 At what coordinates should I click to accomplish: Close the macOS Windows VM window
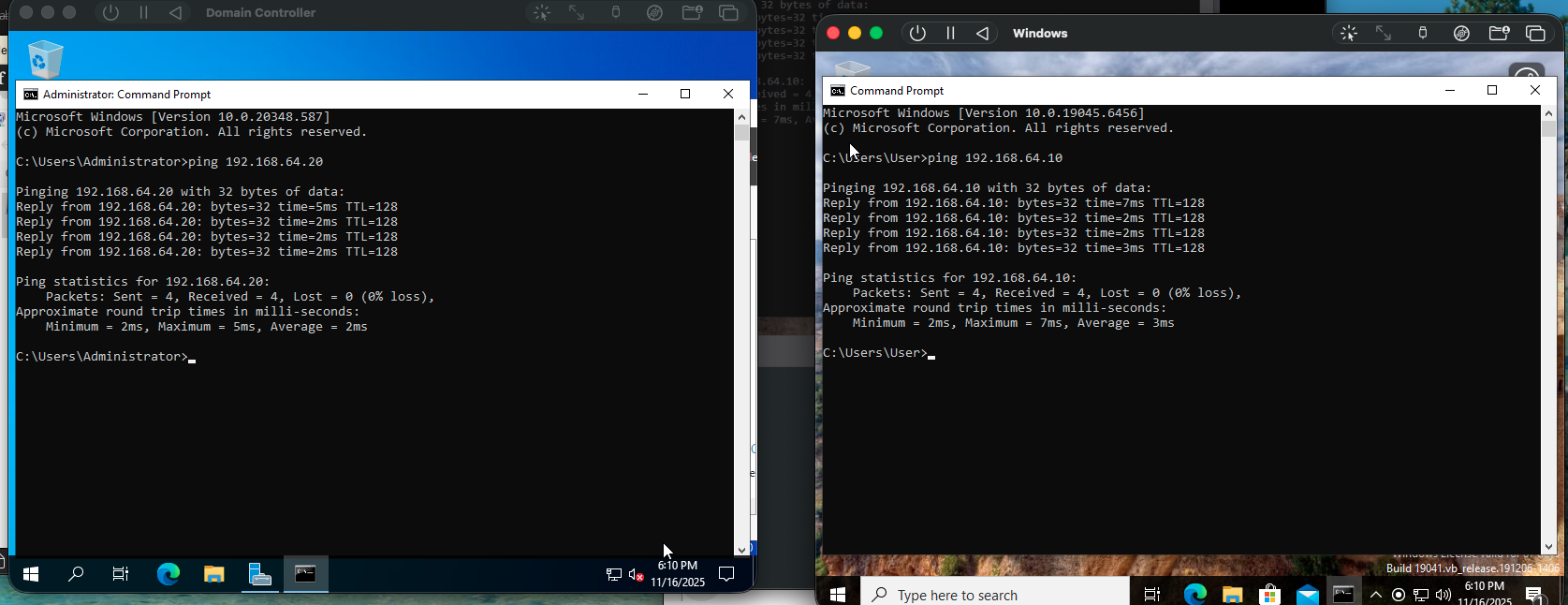[x=832, y=33]
